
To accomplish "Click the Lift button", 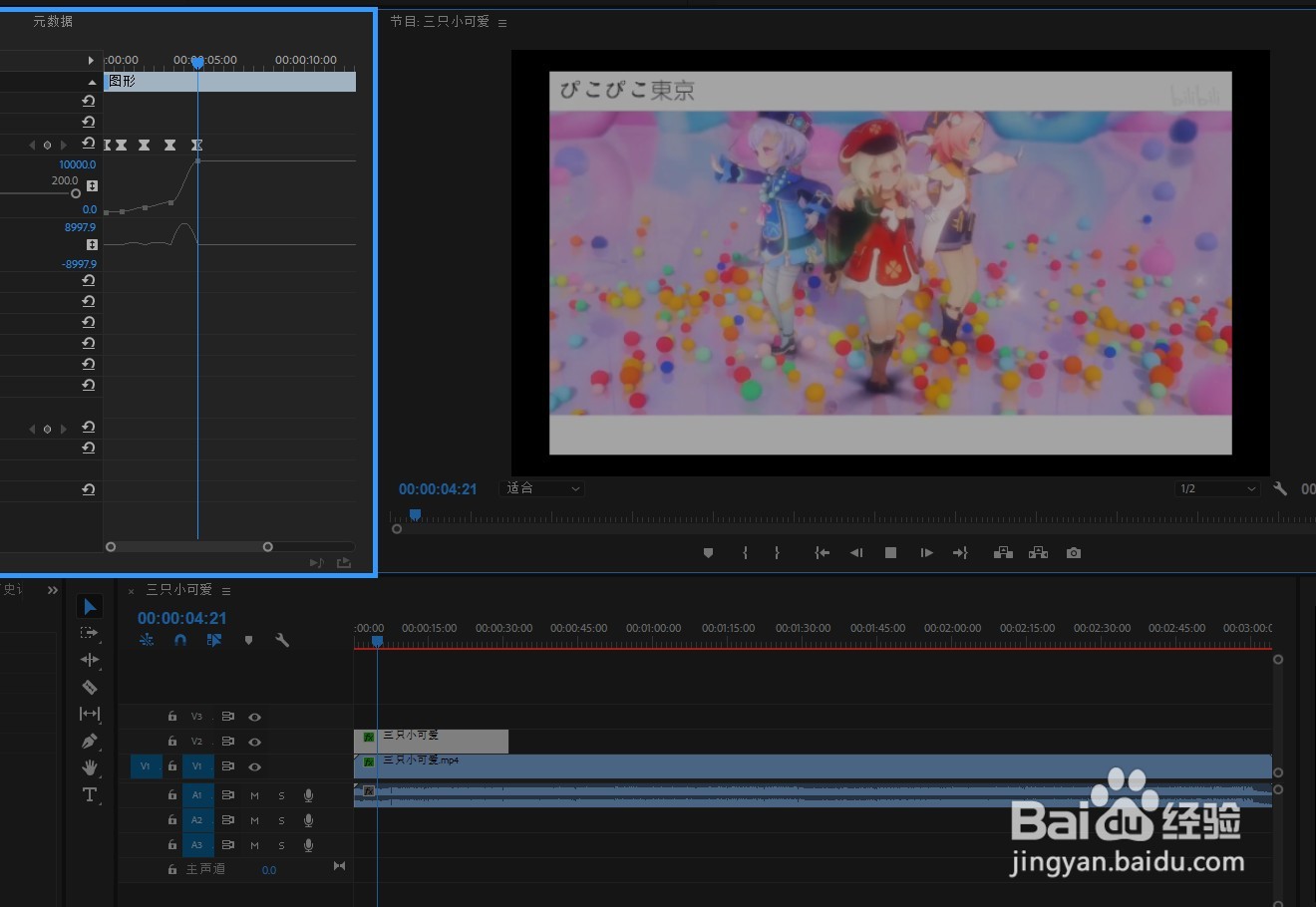I will coord(1004,553).
